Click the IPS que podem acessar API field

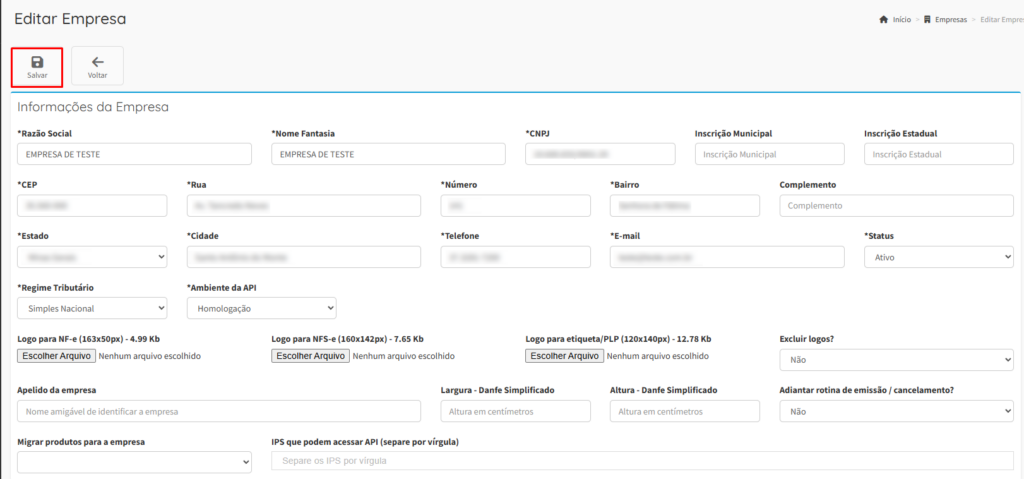[x=642, y=461]
